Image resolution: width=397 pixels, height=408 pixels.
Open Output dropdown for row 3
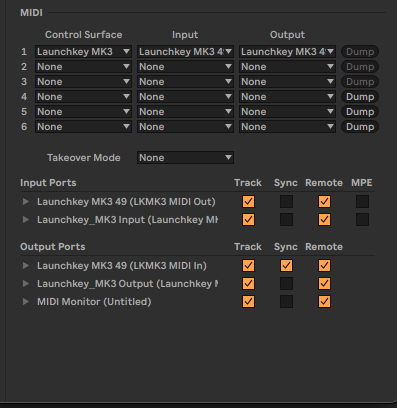point(287,82)
